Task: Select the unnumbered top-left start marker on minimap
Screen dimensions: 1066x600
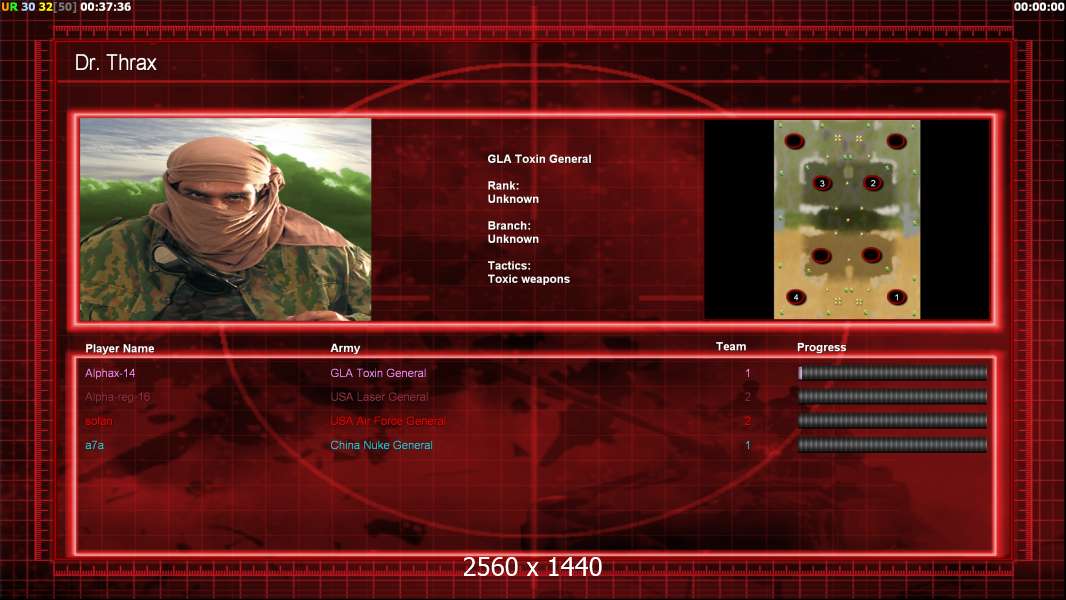Action: click(x=795, y=141)
